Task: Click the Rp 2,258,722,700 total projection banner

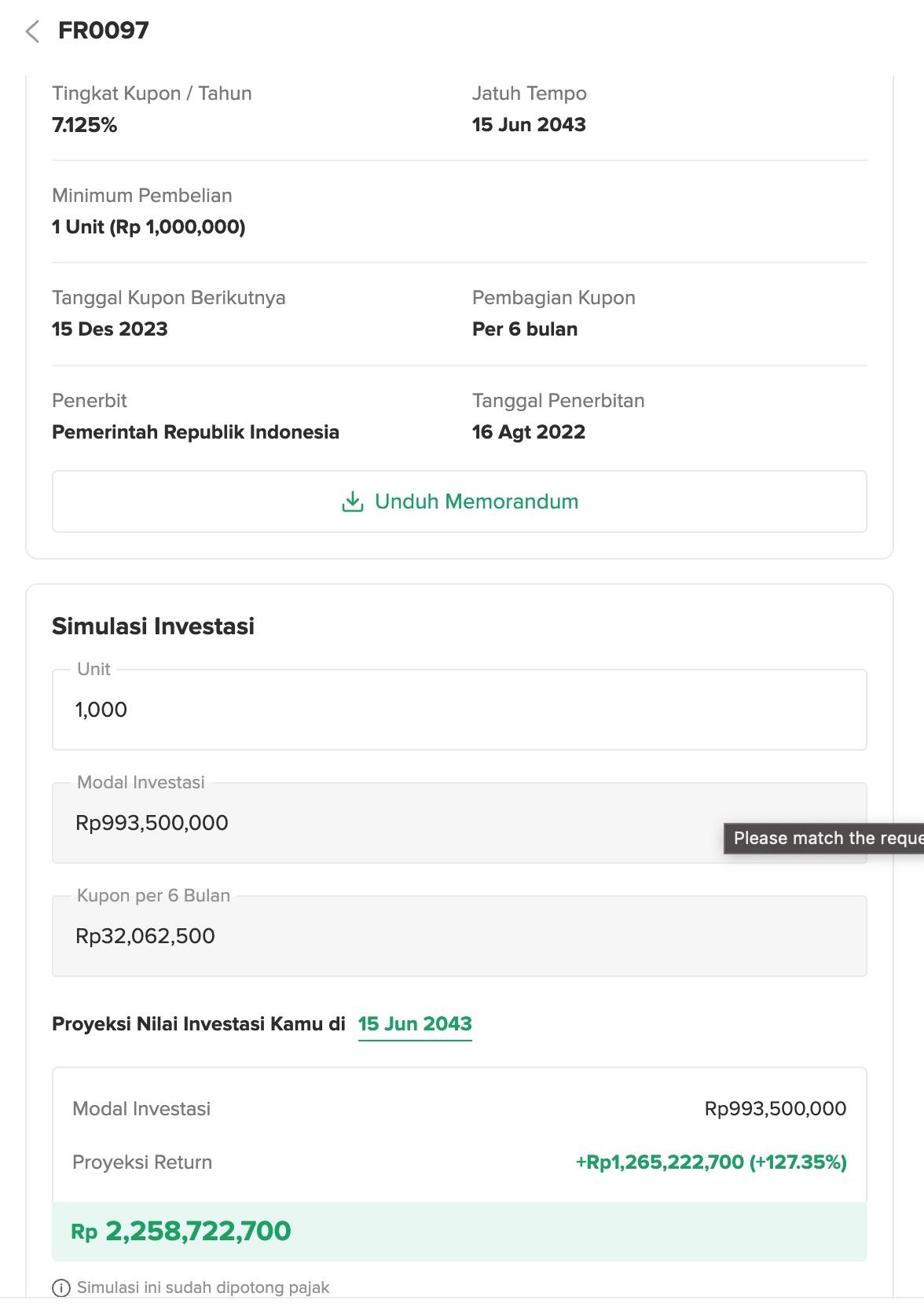Action: pos(460,1231)
